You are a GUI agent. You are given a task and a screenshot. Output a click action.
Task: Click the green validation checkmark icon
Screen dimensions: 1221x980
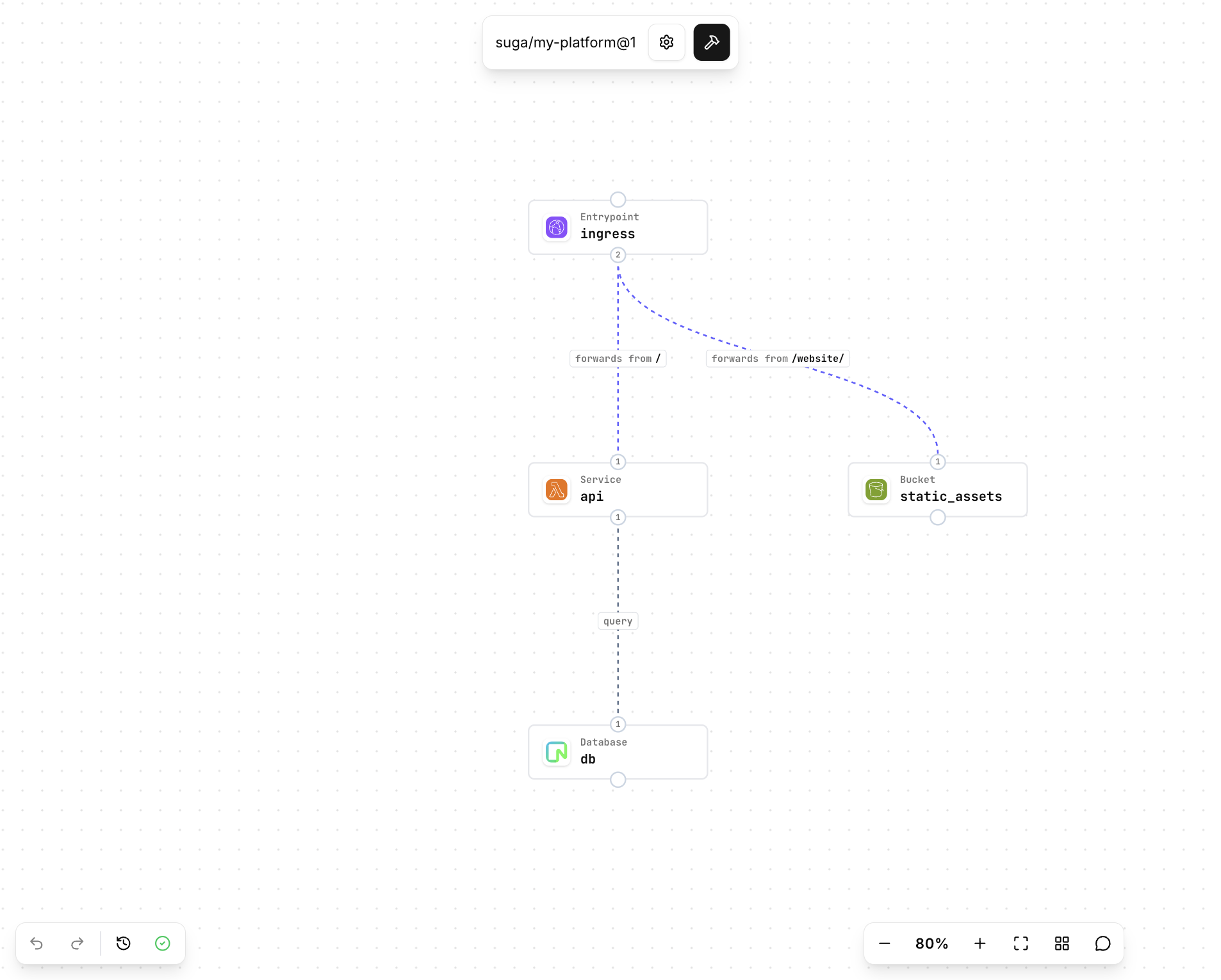tap(162, 943)
